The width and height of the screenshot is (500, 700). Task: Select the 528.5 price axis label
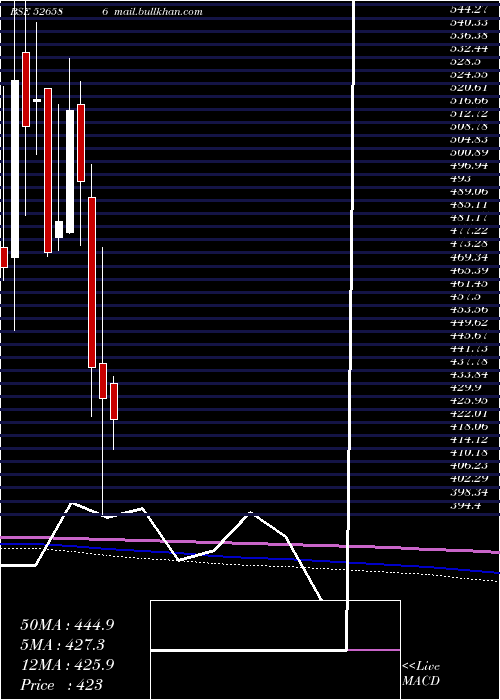coord(465,60)
